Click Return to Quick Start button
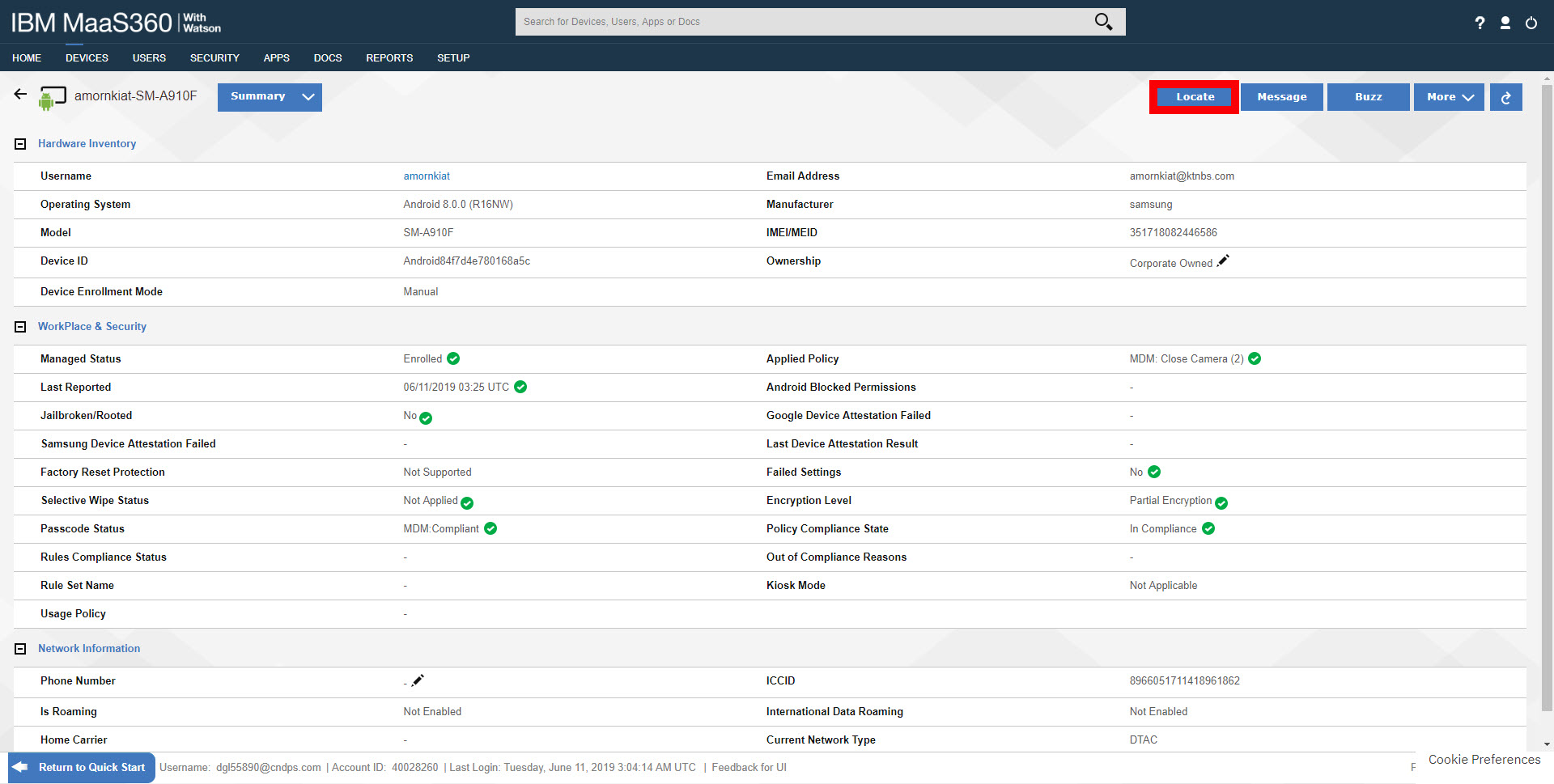 (82, 767)
